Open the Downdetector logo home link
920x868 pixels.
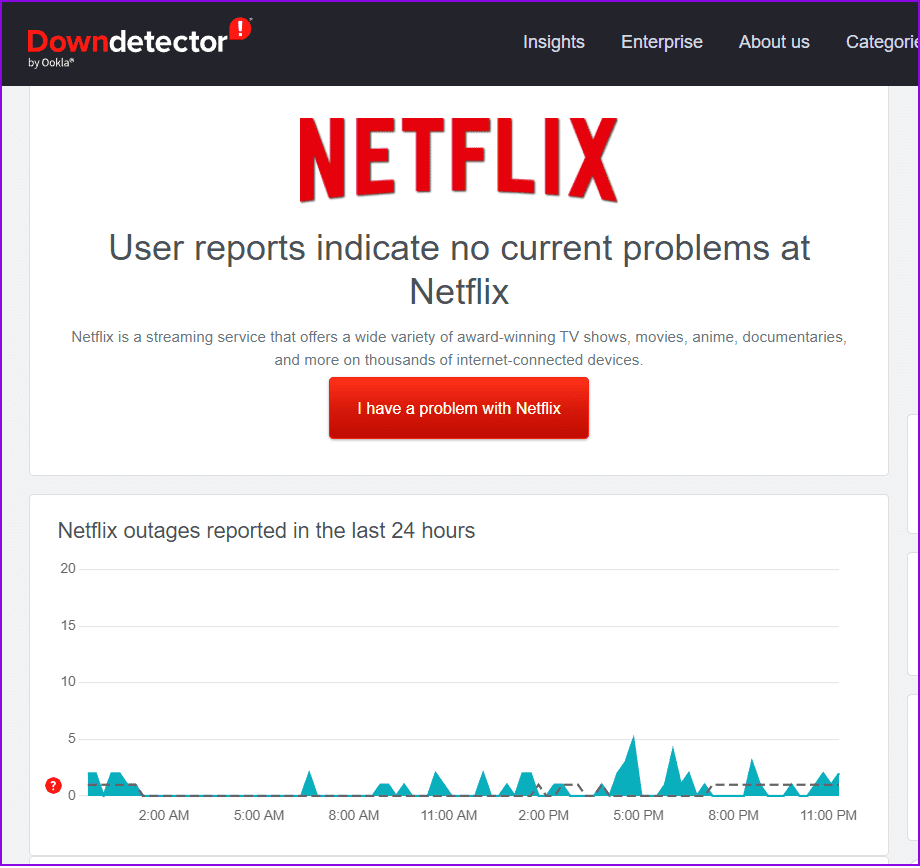[x=139, y=43]
